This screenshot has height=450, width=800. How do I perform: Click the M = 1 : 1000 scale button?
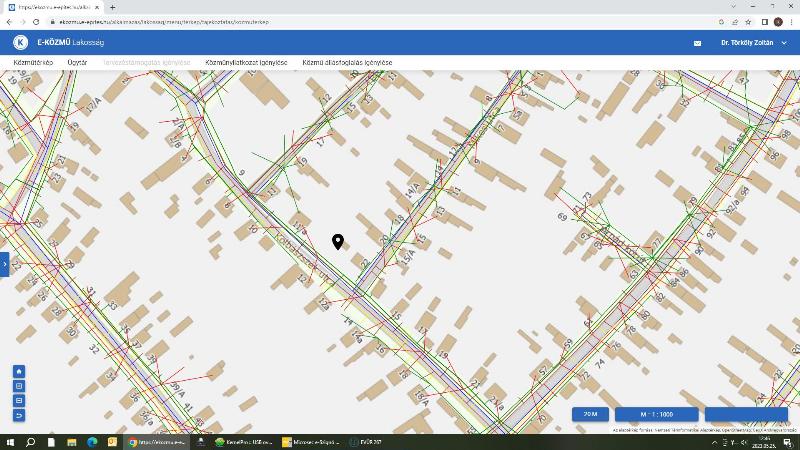coord(657,414)
